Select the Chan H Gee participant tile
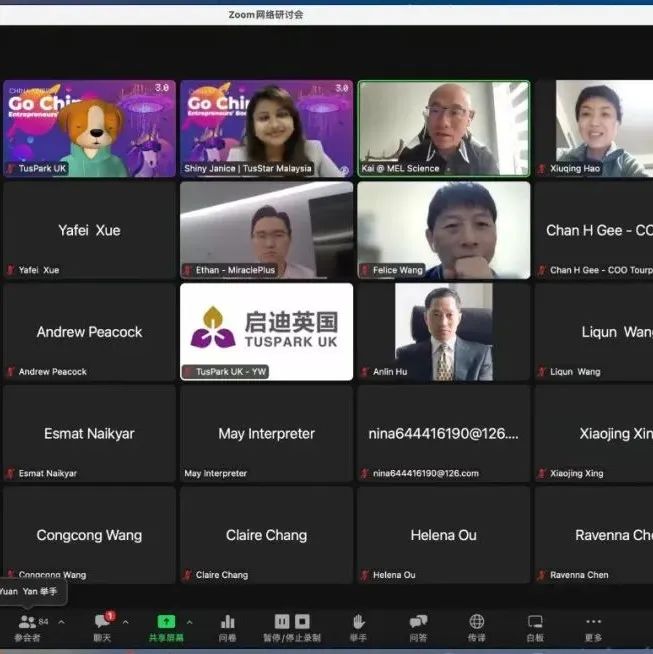This screenshot has height=654, width=653. (x=594, y=230)
